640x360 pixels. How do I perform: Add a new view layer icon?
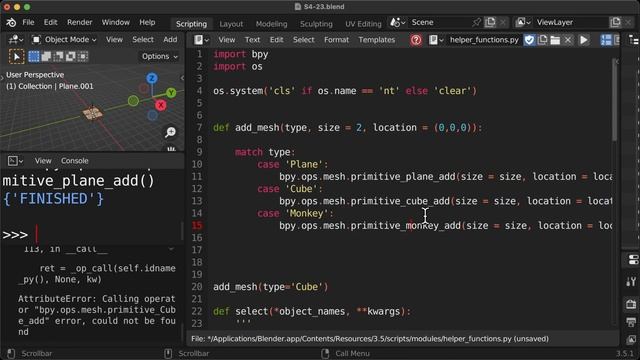pyautogui.click(x=615, y=22)
